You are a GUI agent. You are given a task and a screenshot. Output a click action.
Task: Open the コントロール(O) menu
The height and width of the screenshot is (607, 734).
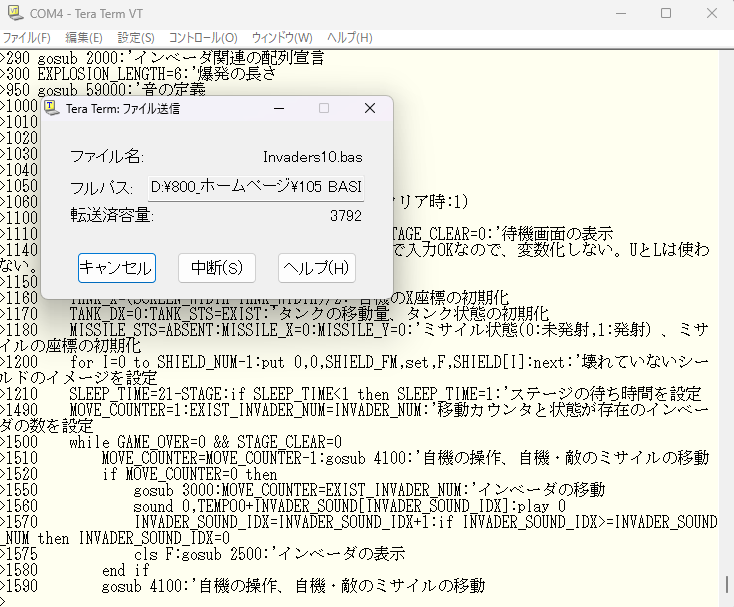pos(203,37)
